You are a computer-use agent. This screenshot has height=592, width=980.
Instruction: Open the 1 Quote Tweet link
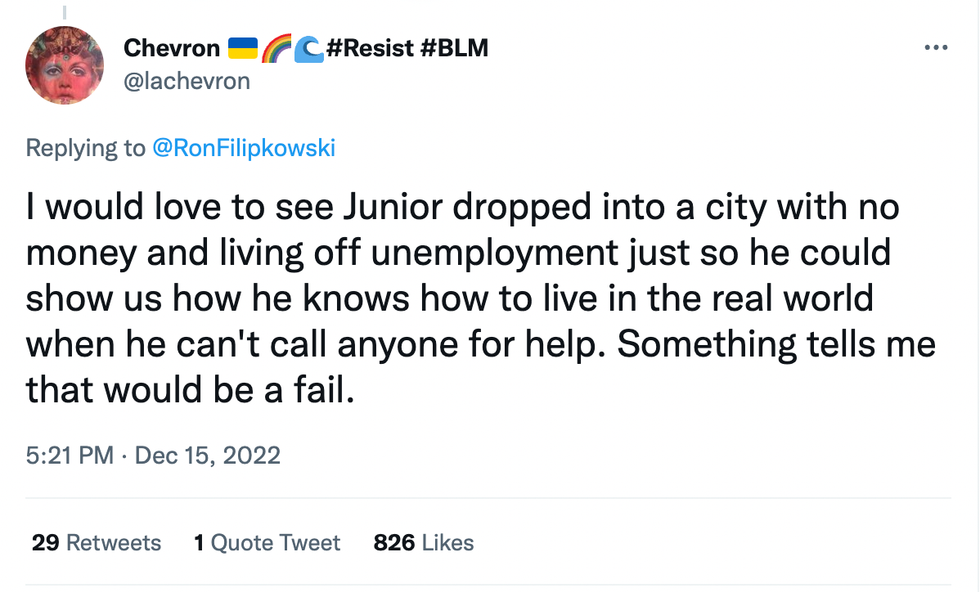coord(267,543)
